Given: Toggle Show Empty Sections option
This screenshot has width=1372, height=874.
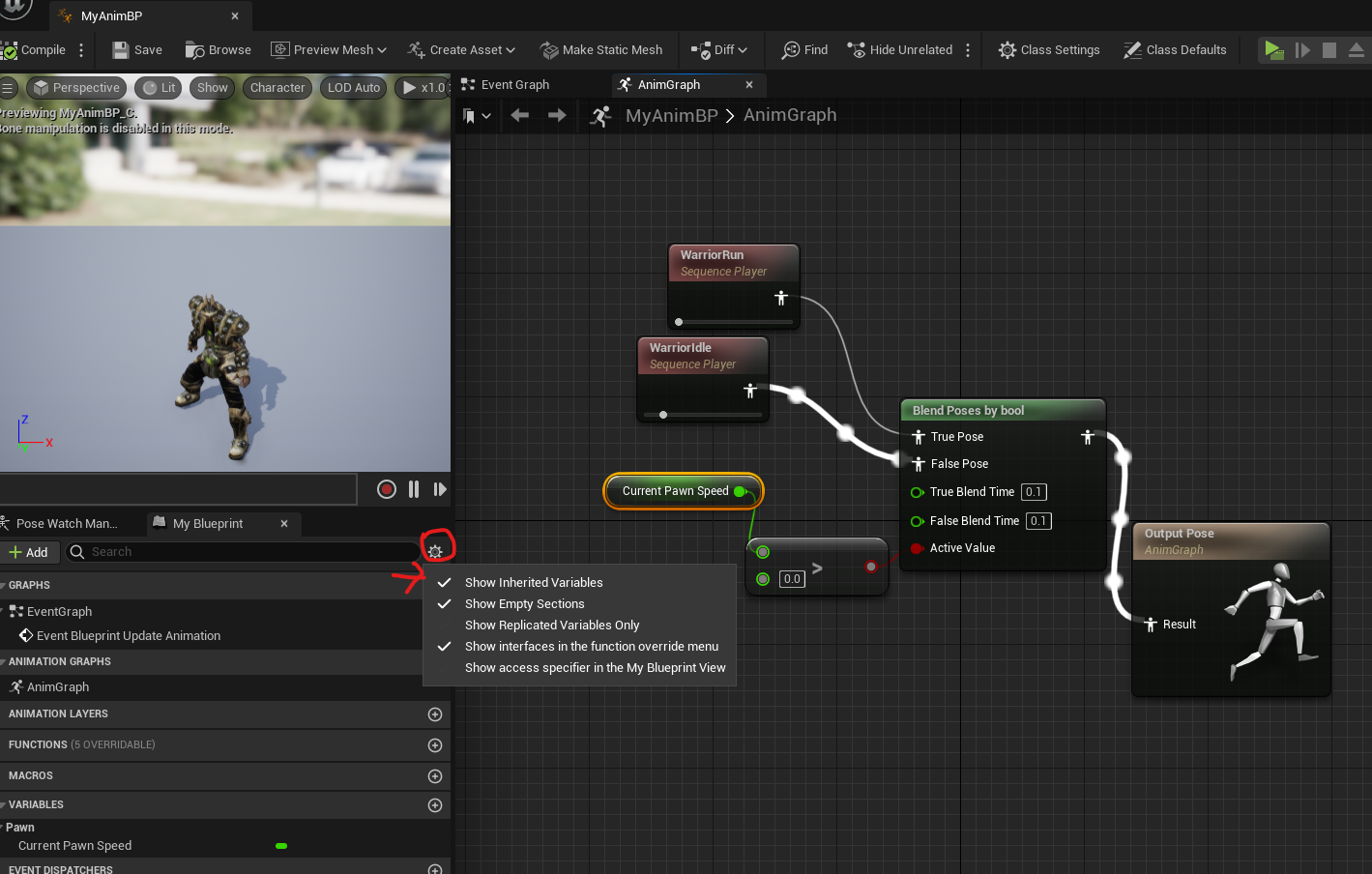Looking at the screenshot, I should [525, 603].
